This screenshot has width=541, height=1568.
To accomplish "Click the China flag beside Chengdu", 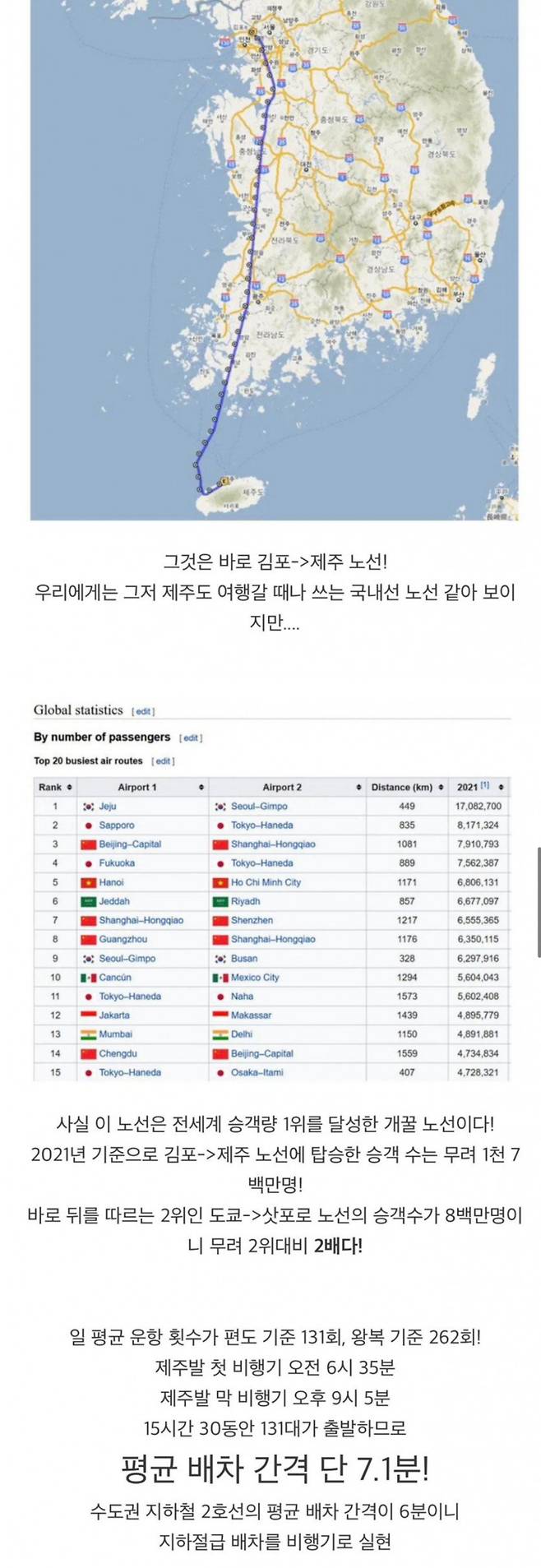I will (88, 1053).
